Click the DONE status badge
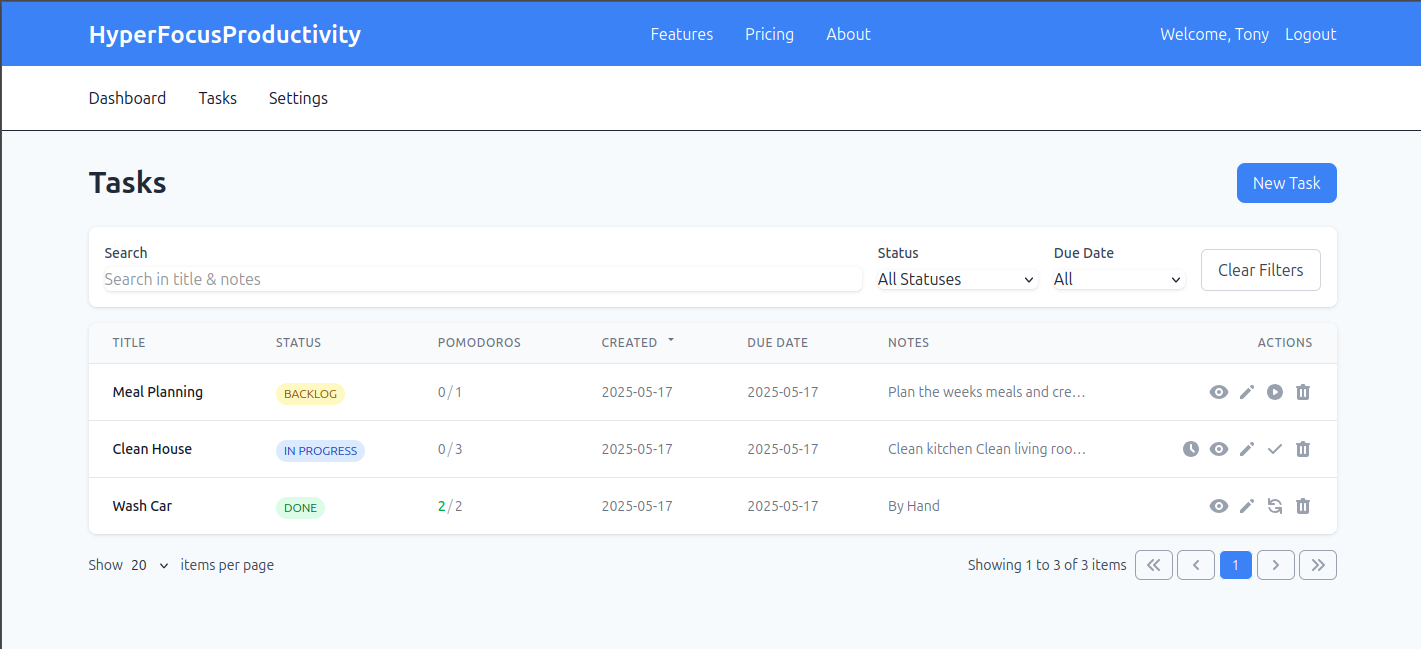Viewport: 1421px width, 649px height. click(x=300, y=508)
